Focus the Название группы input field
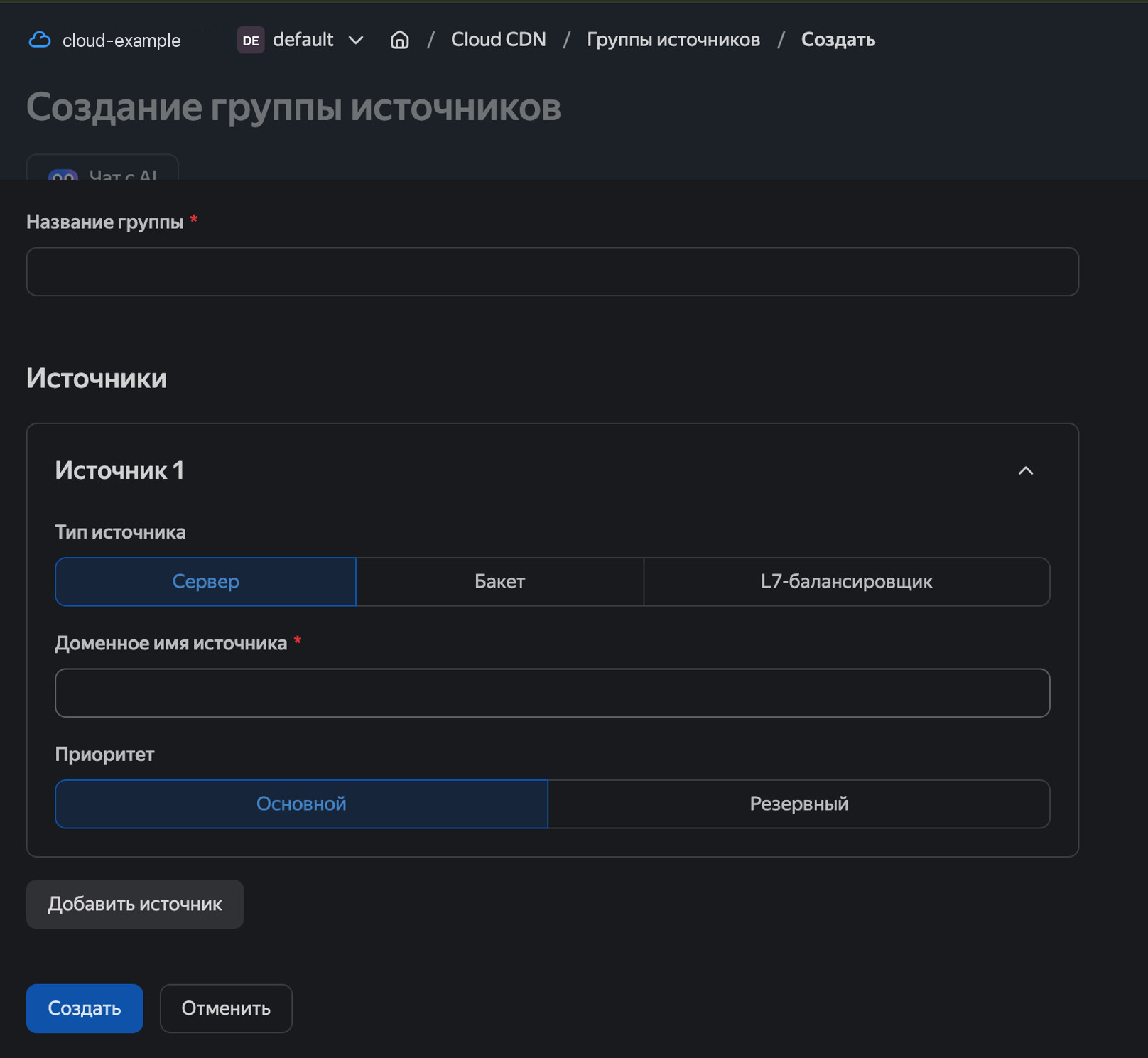 (x=552, y=271)
